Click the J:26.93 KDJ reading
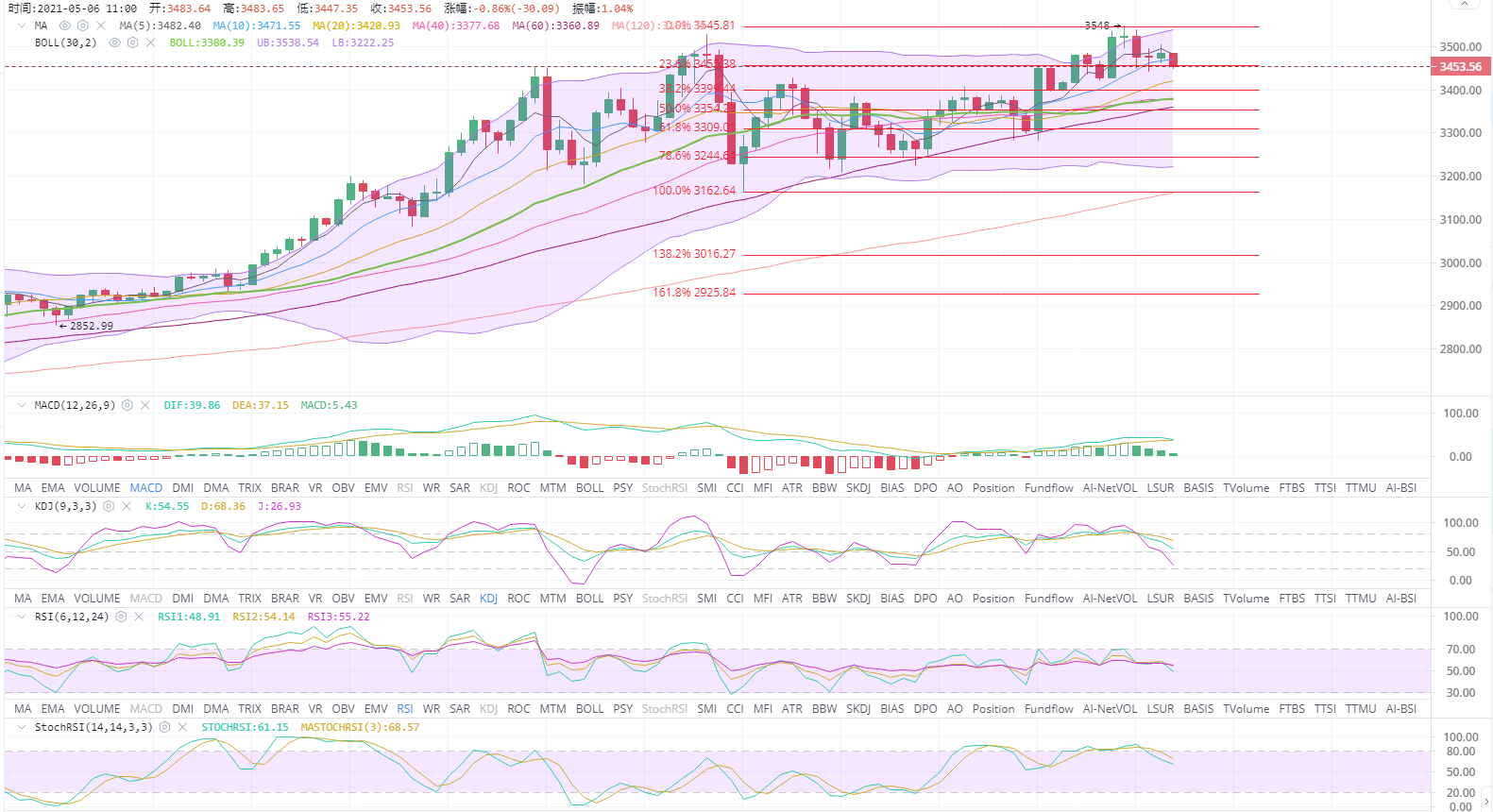The width and height of the screenshot is (1493, 812). pyautogui.click(x=280, y=506)
